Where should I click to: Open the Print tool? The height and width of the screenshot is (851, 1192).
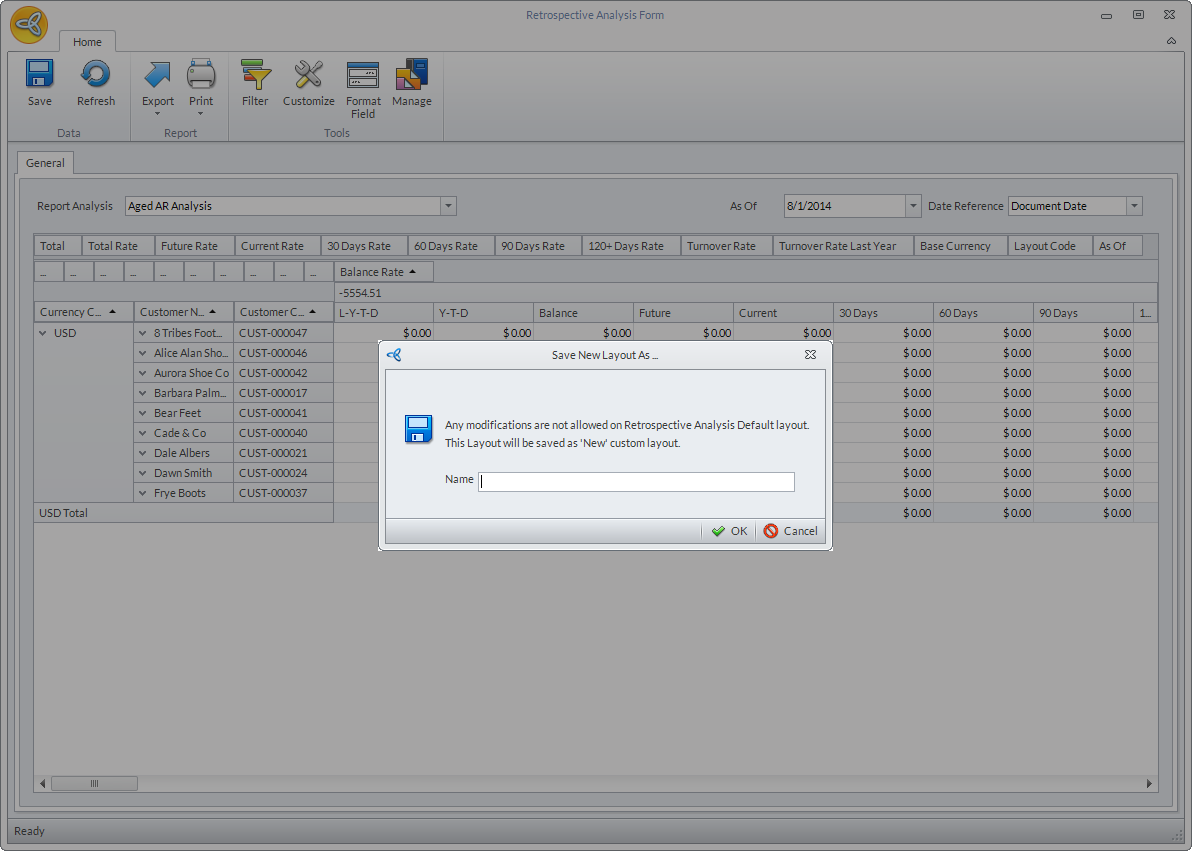coord(201,76)
